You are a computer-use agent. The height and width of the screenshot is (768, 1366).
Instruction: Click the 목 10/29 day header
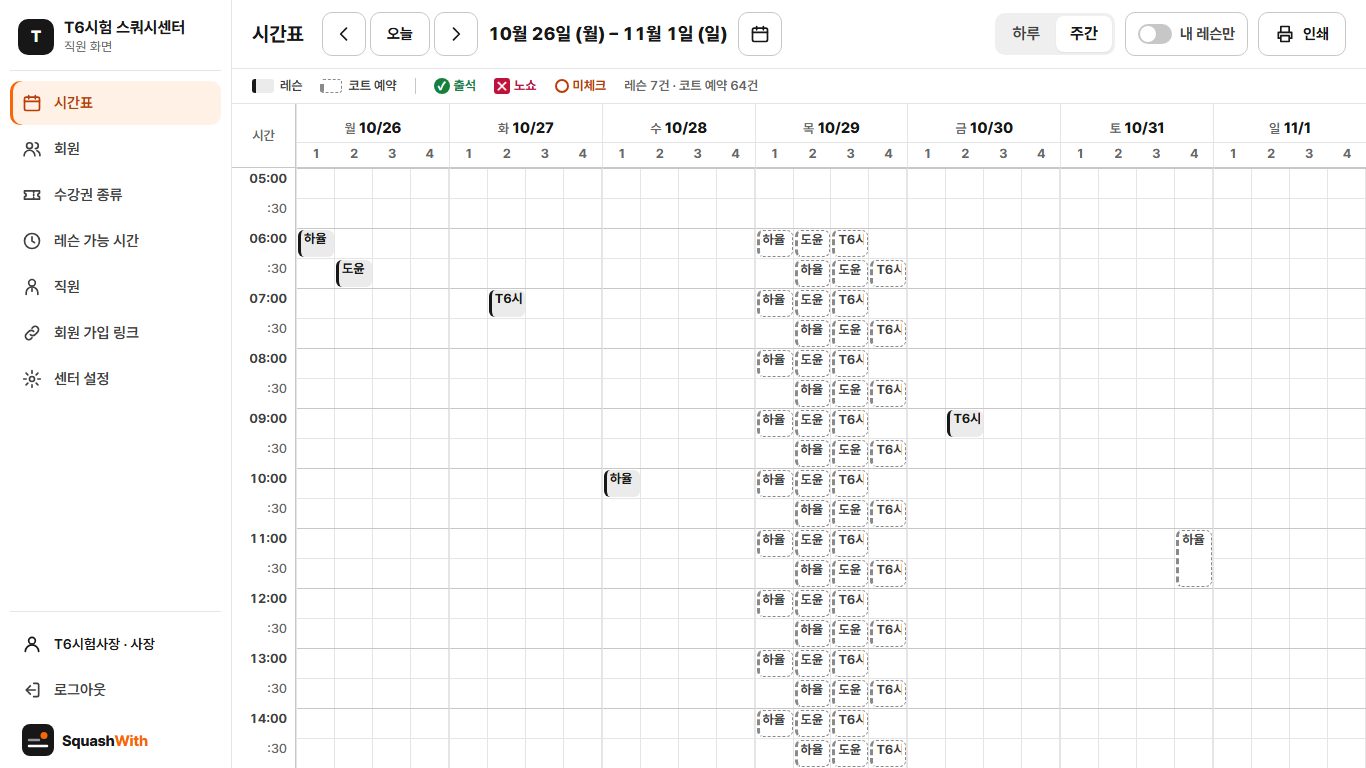click(831, 128)
